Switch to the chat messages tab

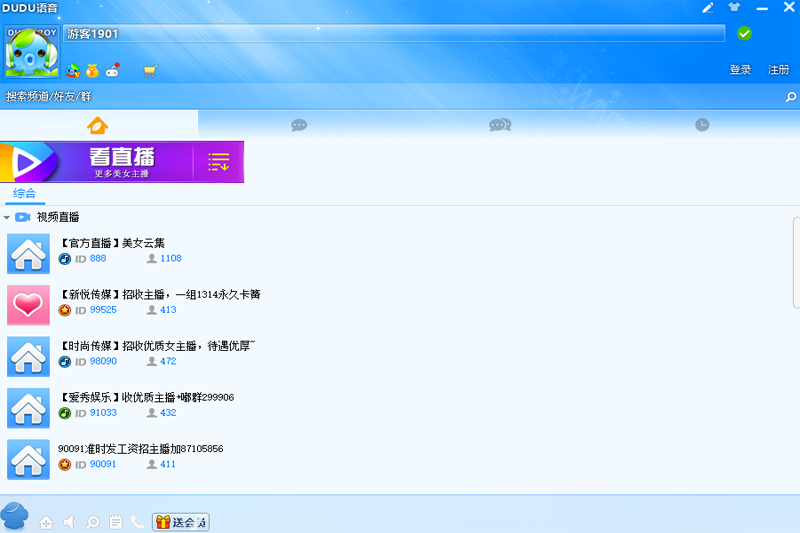pyautogui.click(x=298, y=125)
